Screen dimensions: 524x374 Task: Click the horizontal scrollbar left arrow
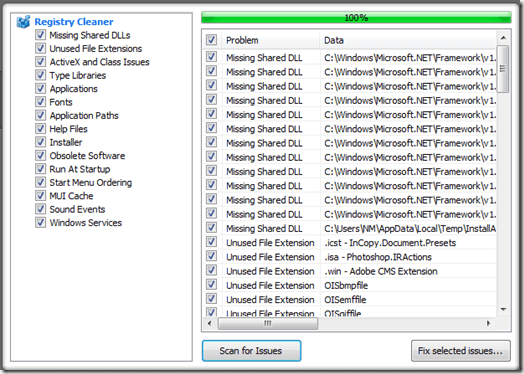tap(210, 323)
